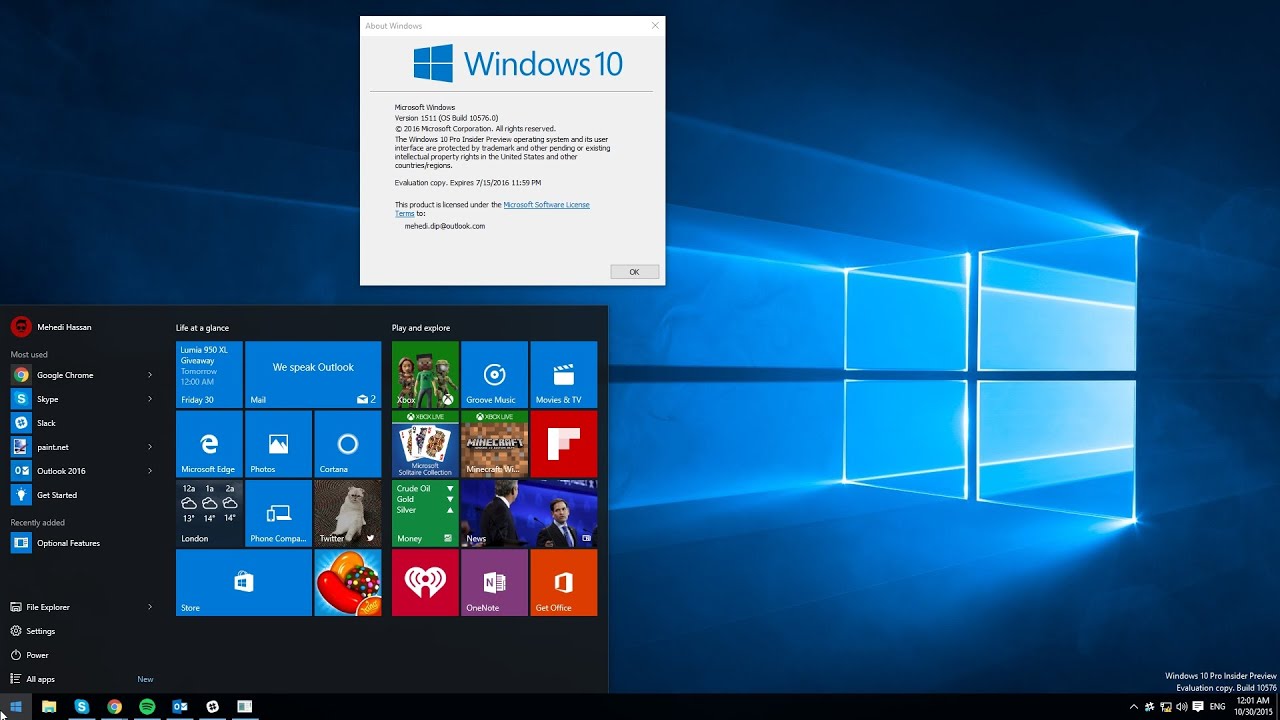Open the Mail tile
This screenshot has height=720, width=1280.
coord(313,375)
